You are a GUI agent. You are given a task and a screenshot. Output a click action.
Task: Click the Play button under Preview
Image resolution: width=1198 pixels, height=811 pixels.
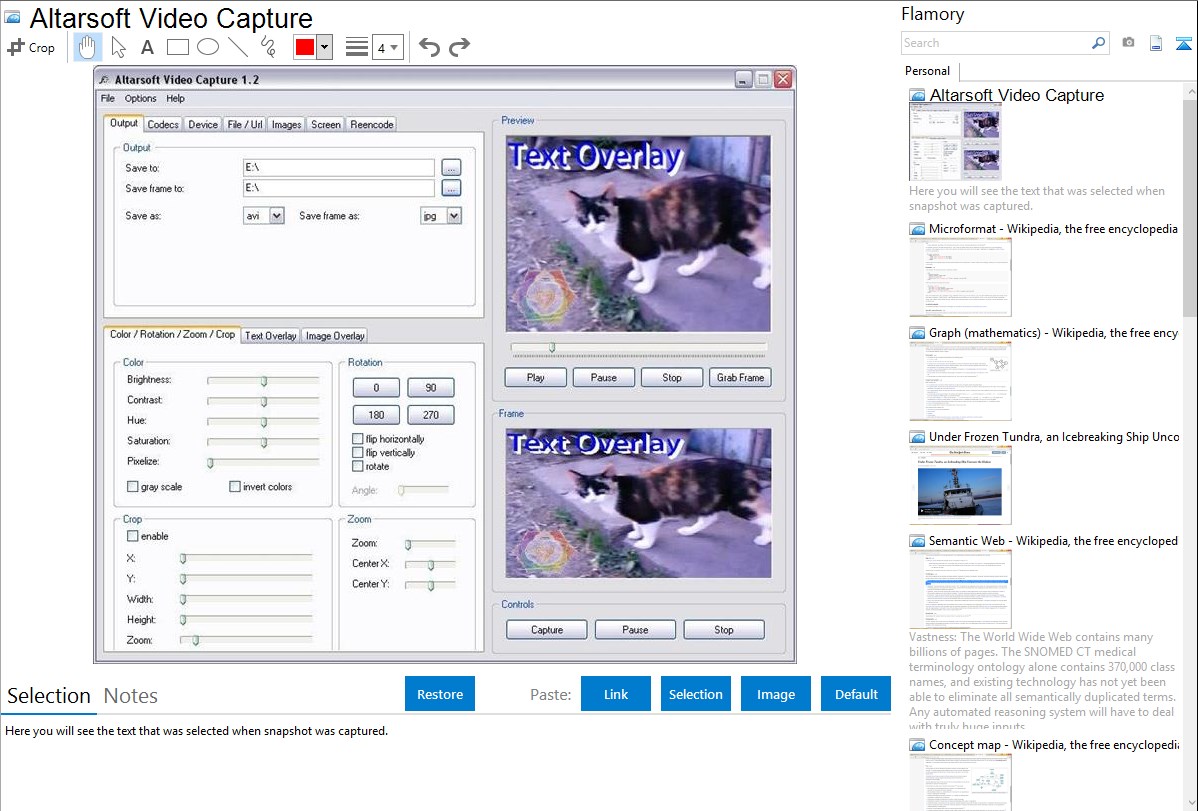pyautogui.click(x=536, y=378)
